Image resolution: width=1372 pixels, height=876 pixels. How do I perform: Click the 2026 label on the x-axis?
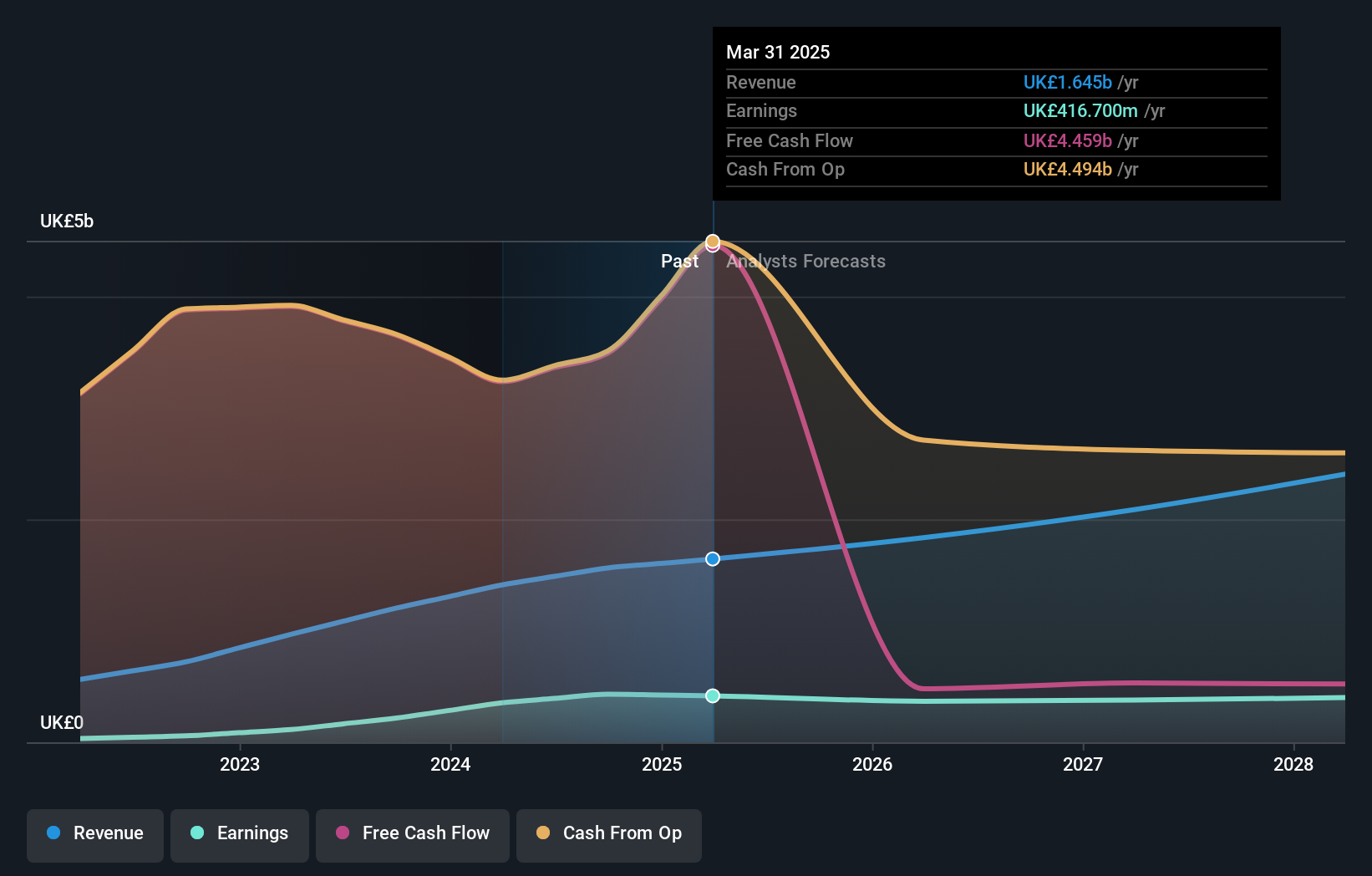pyautogui.click(x=872, y=763)
